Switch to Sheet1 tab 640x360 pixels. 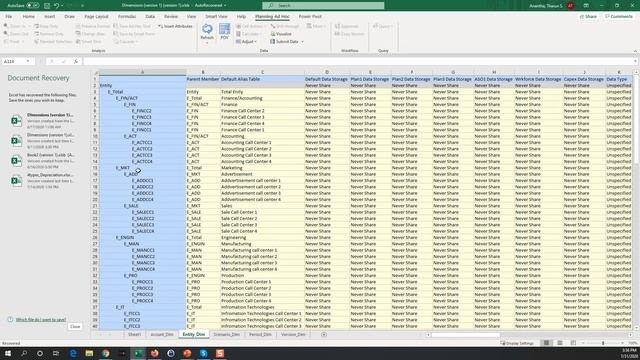point(134,335)
